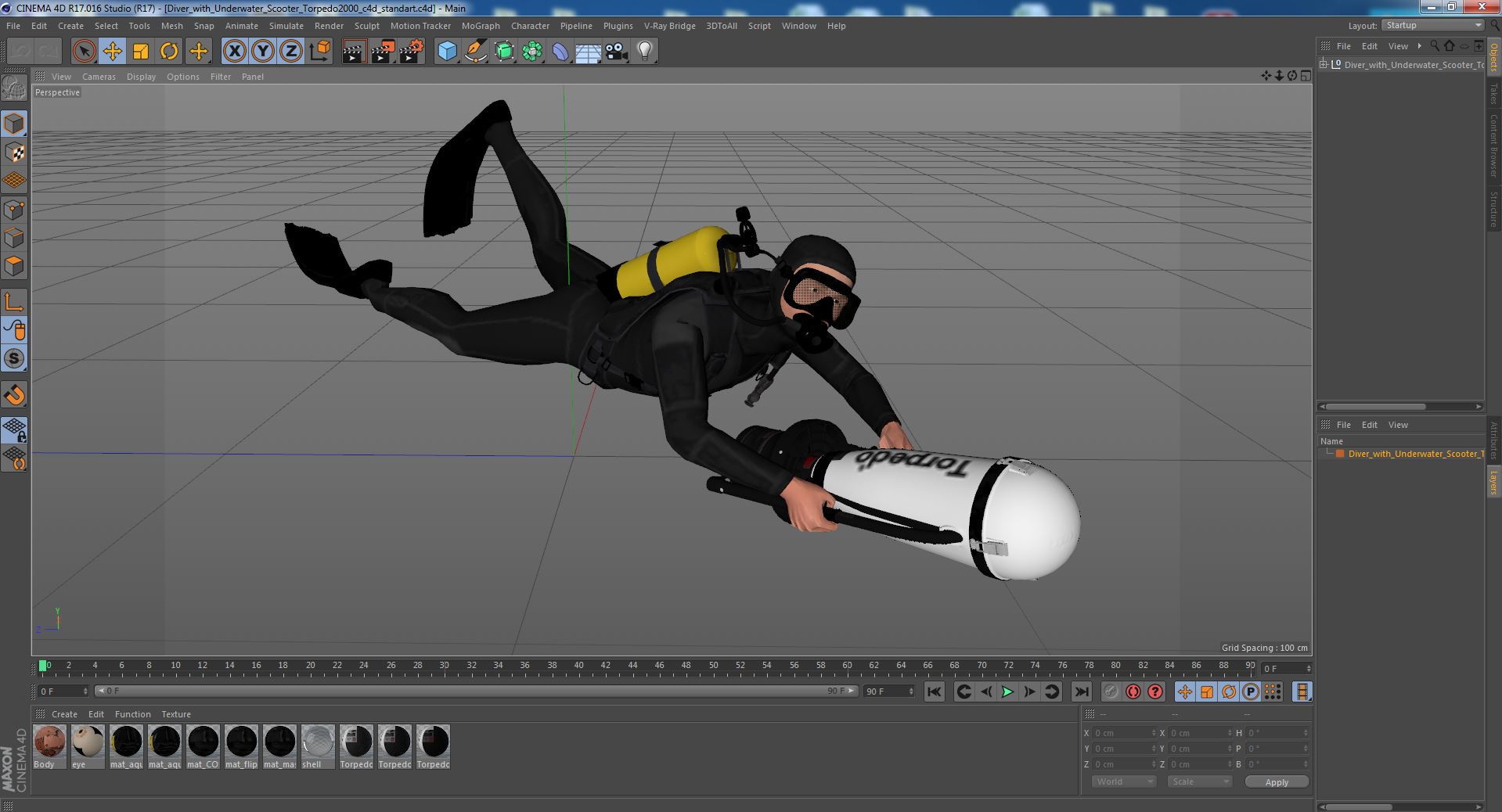Select the Live Selection arrow tool
1502x812 pixels.
(x=84, y=52)
